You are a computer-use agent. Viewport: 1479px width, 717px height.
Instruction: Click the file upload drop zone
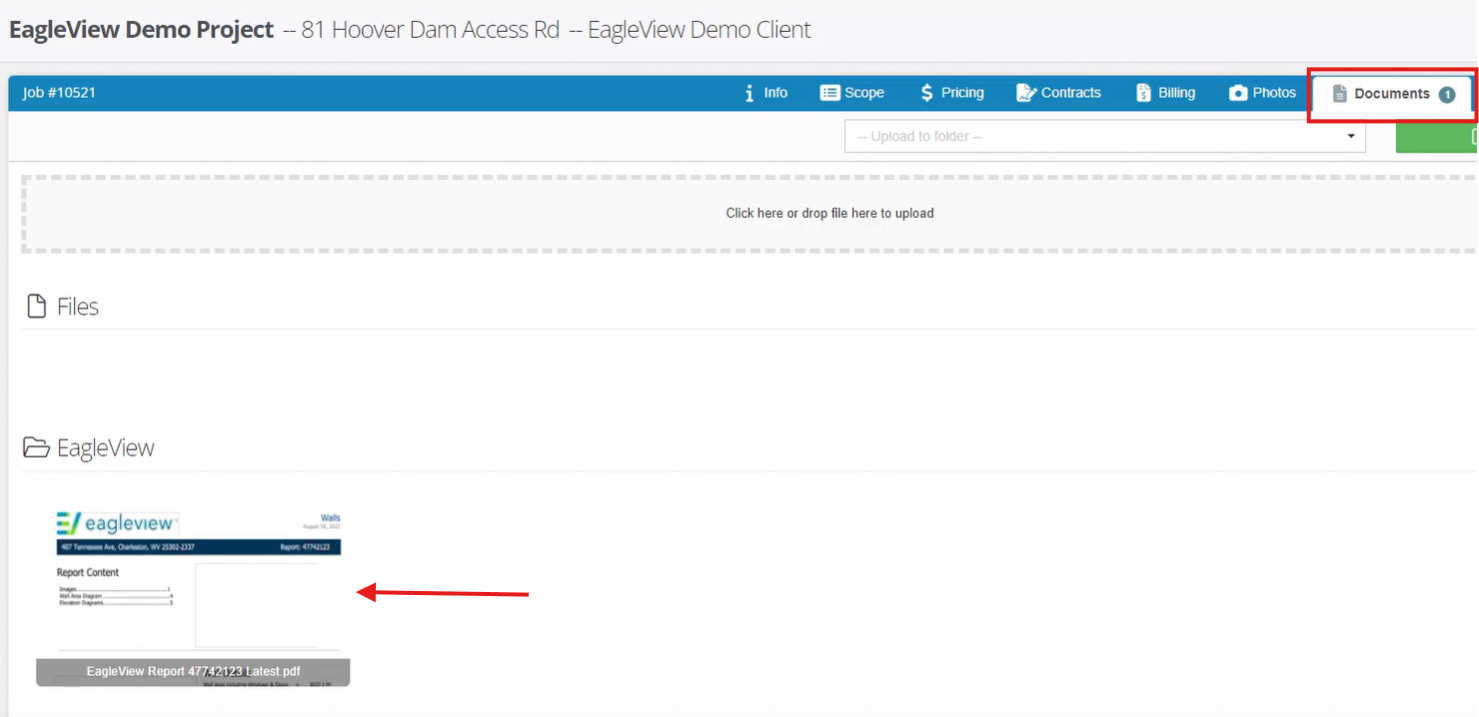pos(750,213)
